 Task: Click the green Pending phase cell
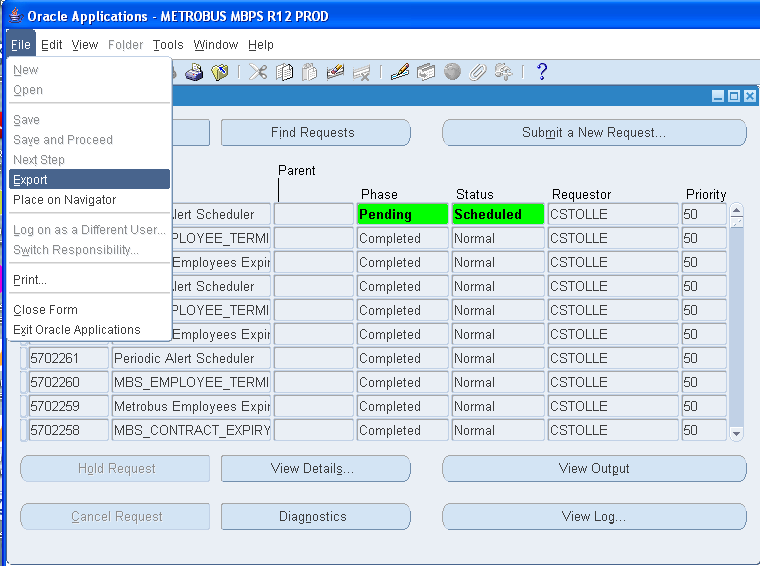point(402,214)
